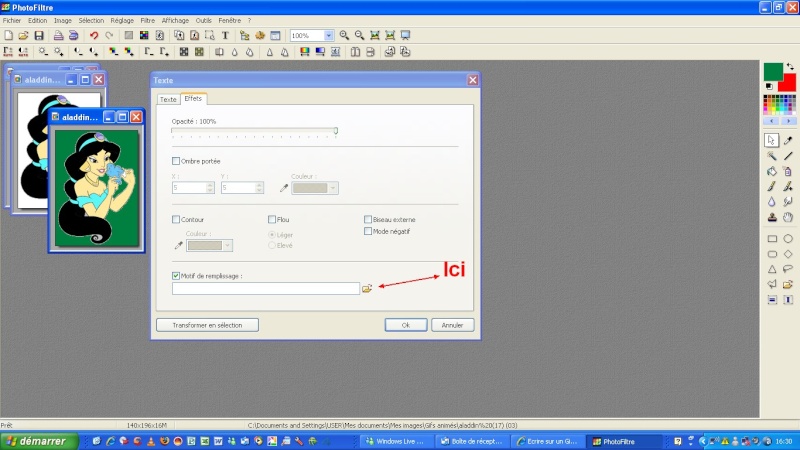
Task: Open the Contour Couleur dropdown
Action: (228, 245)
